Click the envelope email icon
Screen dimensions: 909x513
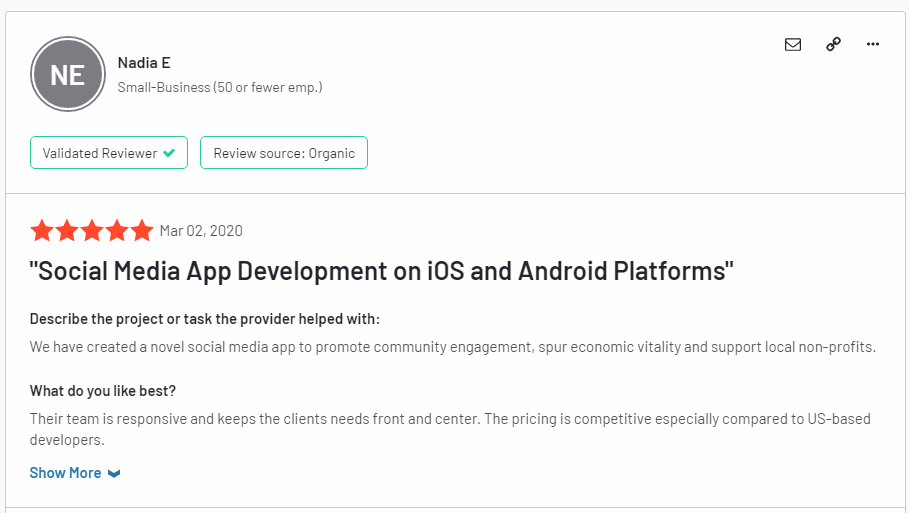click(x=793, y=44)
